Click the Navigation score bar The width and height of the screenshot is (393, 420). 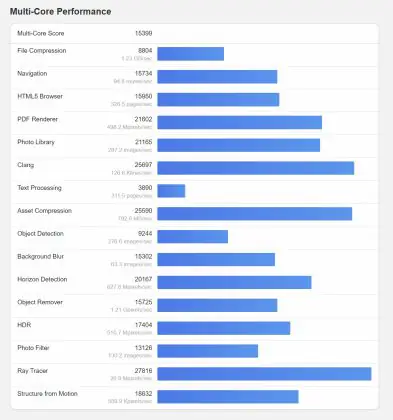pyautogui.click(x=217, y=77)
